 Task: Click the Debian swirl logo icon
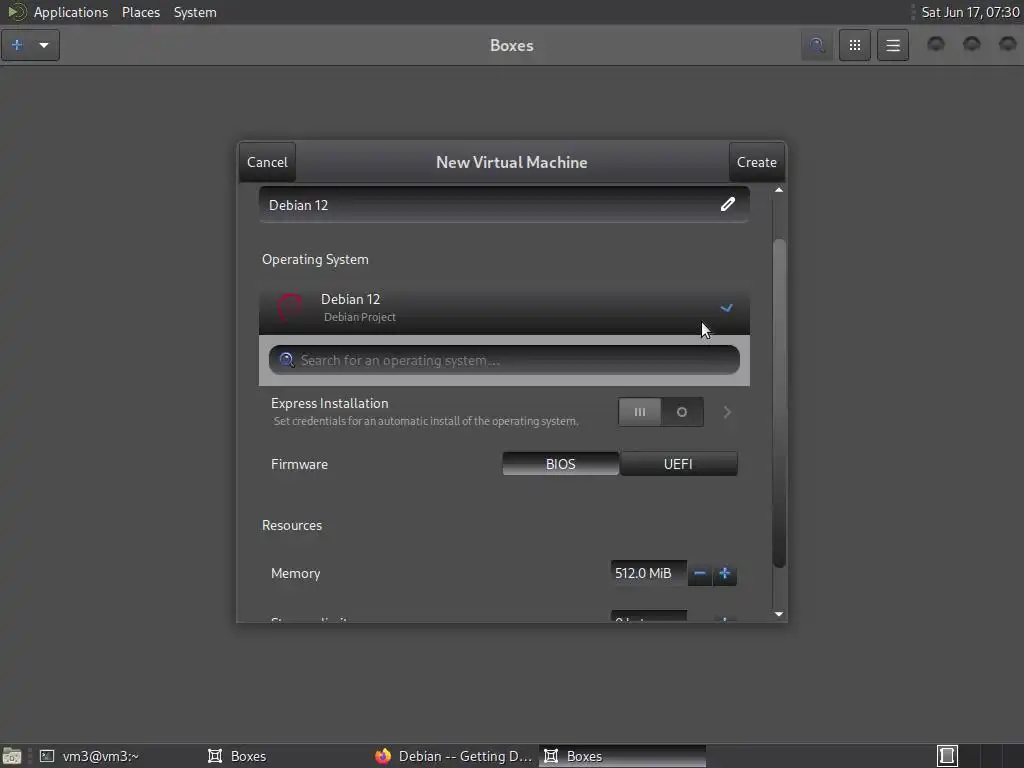click(291, 307)
